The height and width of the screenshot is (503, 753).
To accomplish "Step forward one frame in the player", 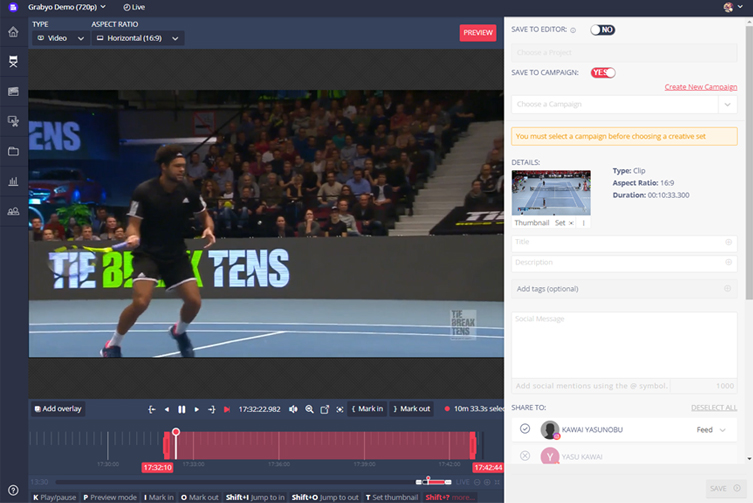I will (196, 409).
